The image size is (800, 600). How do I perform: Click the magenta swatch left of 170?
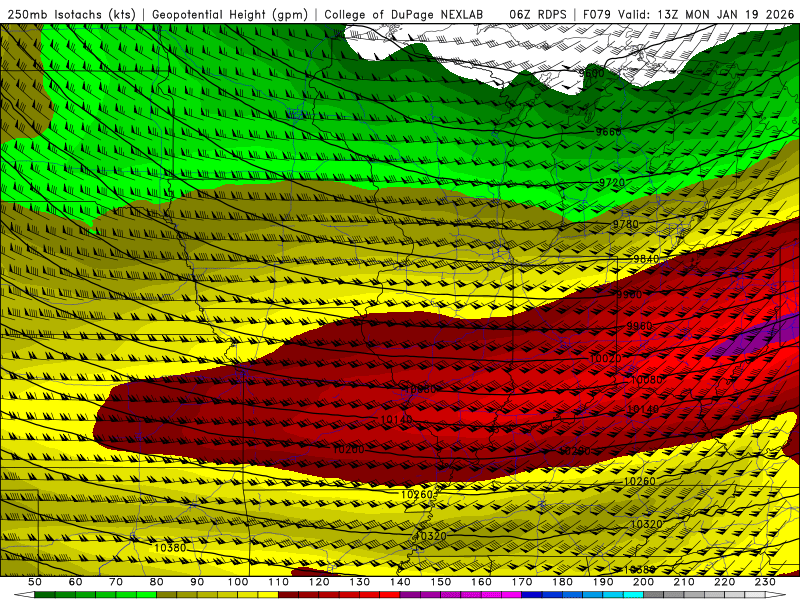(512, 595)
